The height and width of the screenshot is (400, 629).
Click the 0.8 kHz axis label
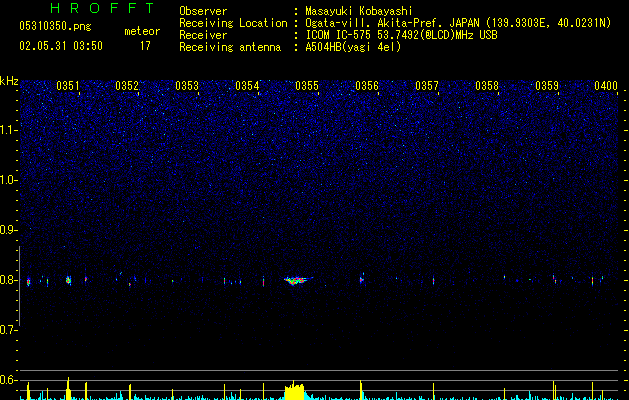tap(9, 280)
